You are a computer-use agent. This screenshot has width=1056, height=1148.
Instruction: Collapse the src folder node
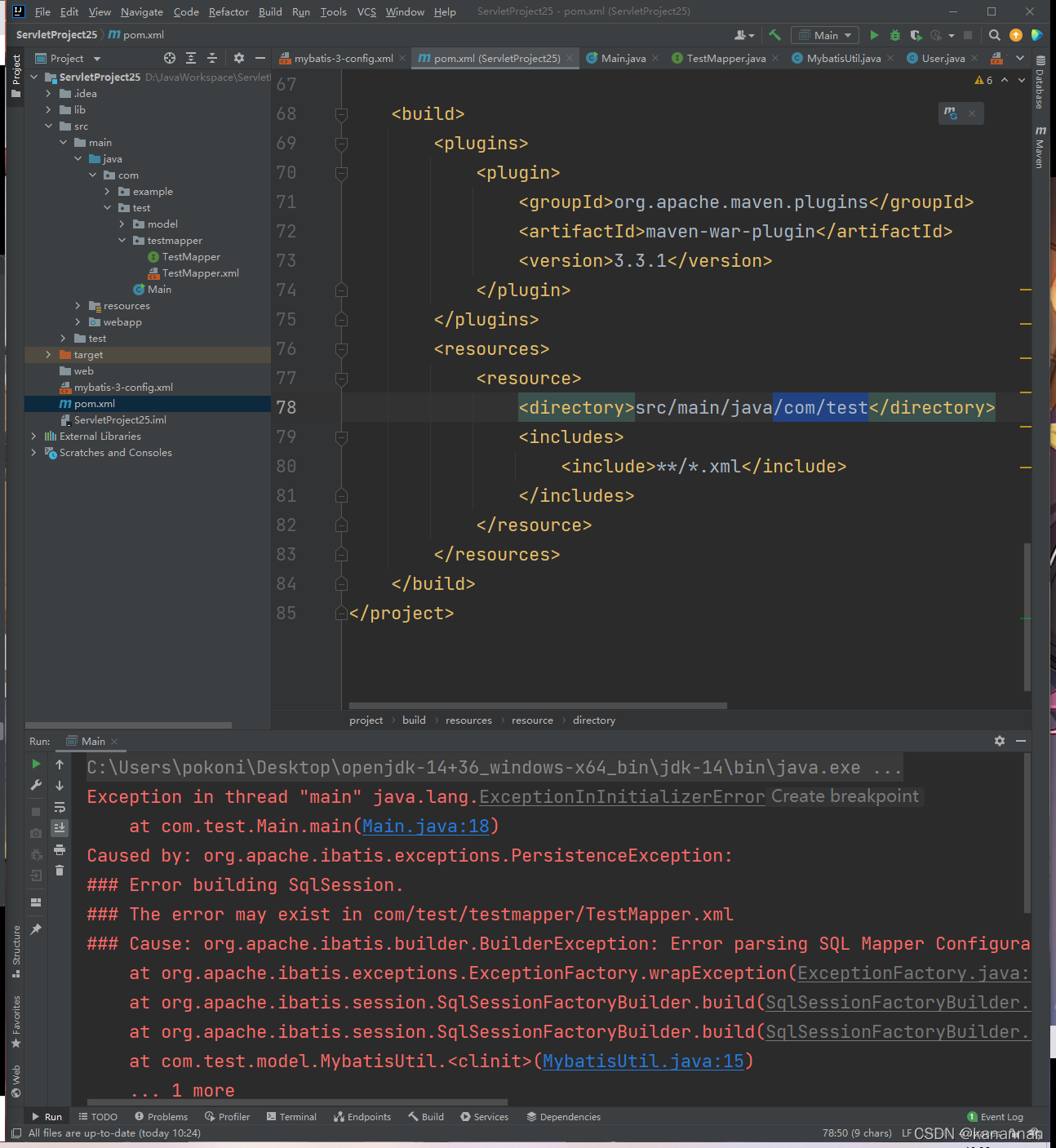pyautogui.click(x=48, y=126)
